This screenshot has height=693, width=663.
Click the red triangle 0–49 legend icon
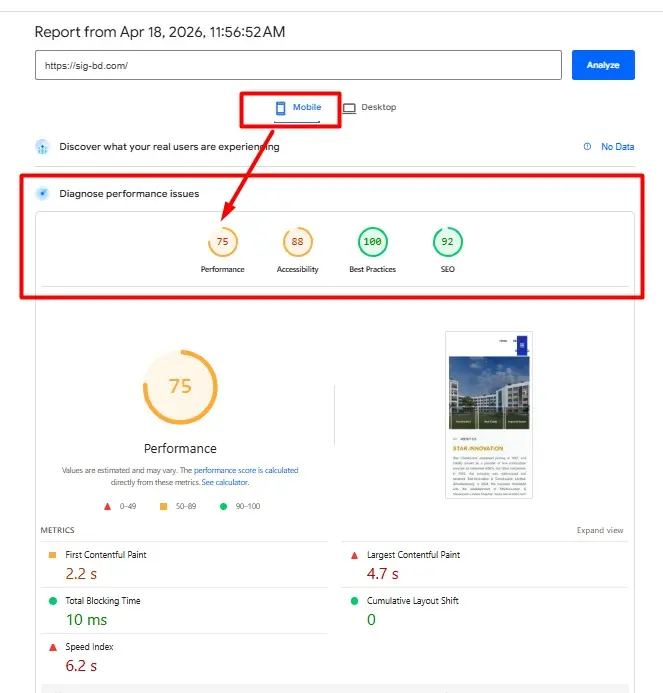107,506
